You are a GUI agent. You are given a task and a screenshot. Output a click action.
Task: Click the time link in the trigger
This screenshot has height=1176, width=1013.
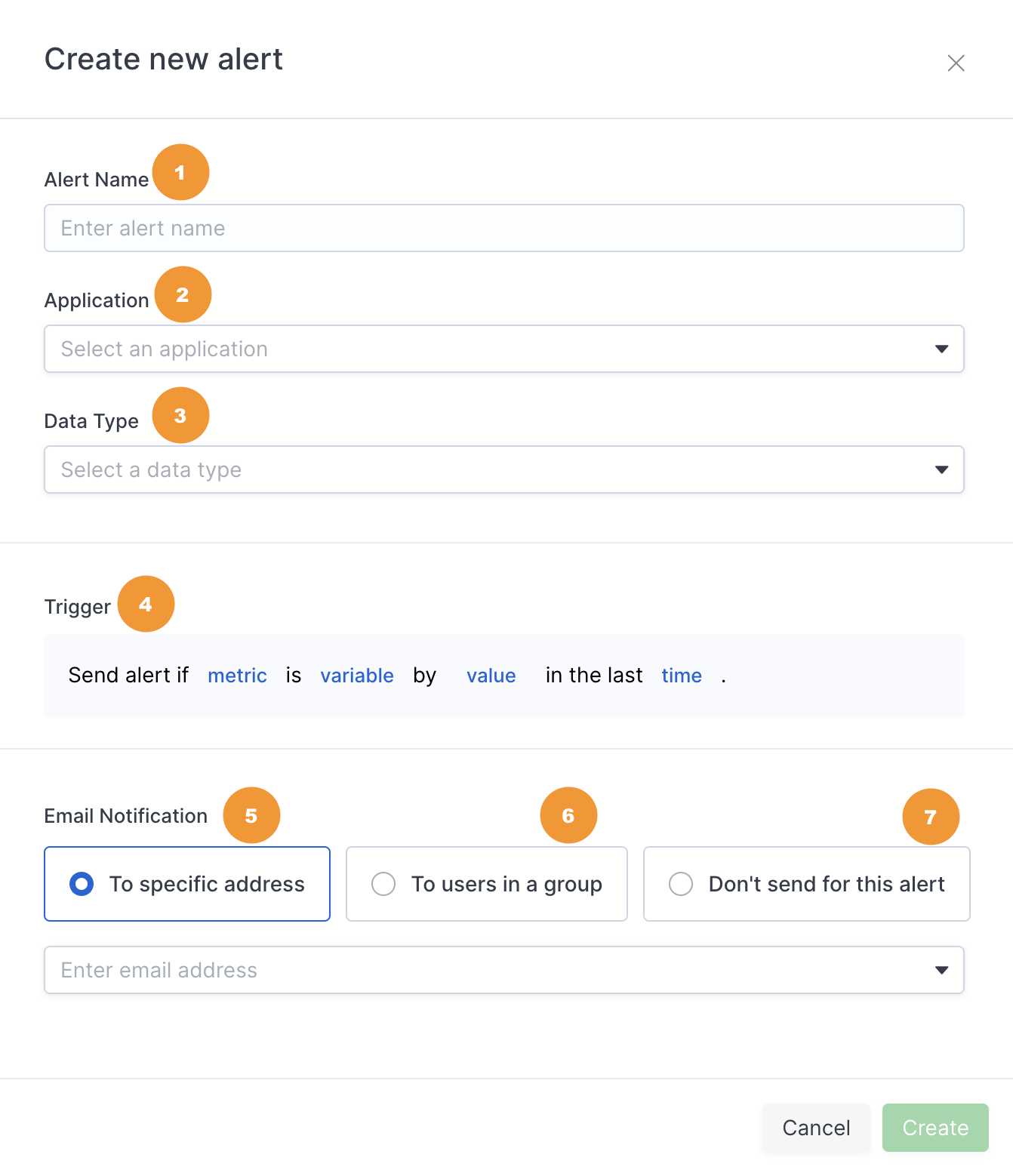(682, 676)
